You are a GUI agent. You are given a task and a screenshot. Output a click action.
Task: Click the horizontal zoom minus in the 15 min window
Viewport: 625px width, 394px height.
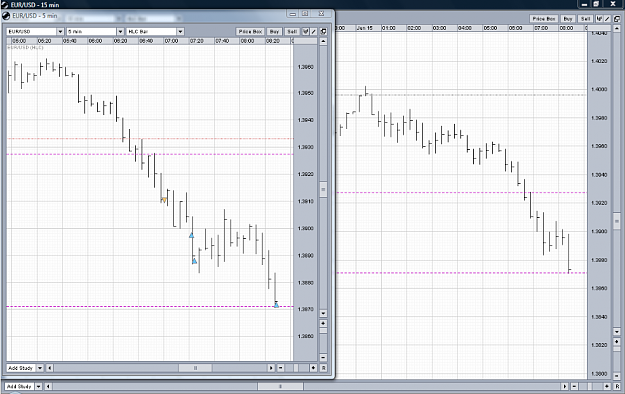tap(574, 386)
